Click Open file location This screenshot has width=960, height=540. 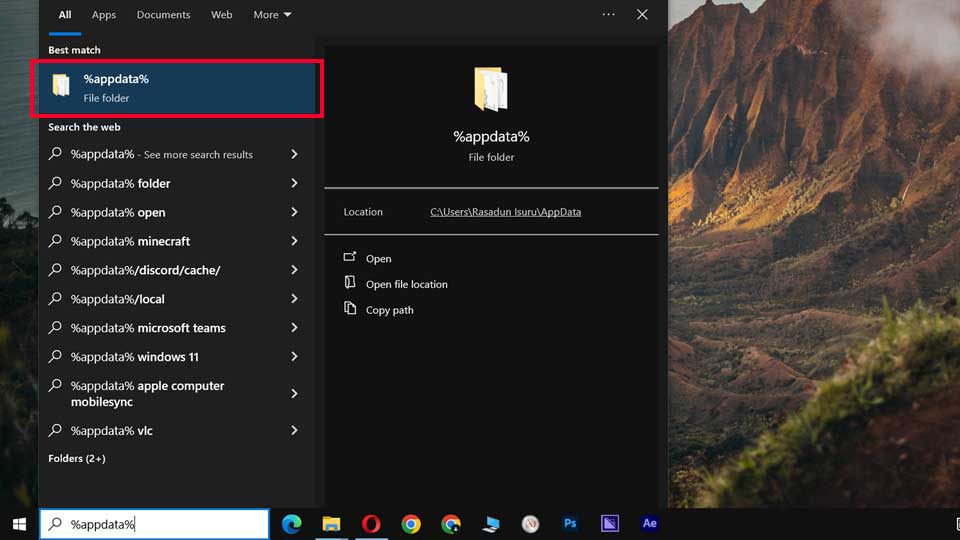click(407, 284)
